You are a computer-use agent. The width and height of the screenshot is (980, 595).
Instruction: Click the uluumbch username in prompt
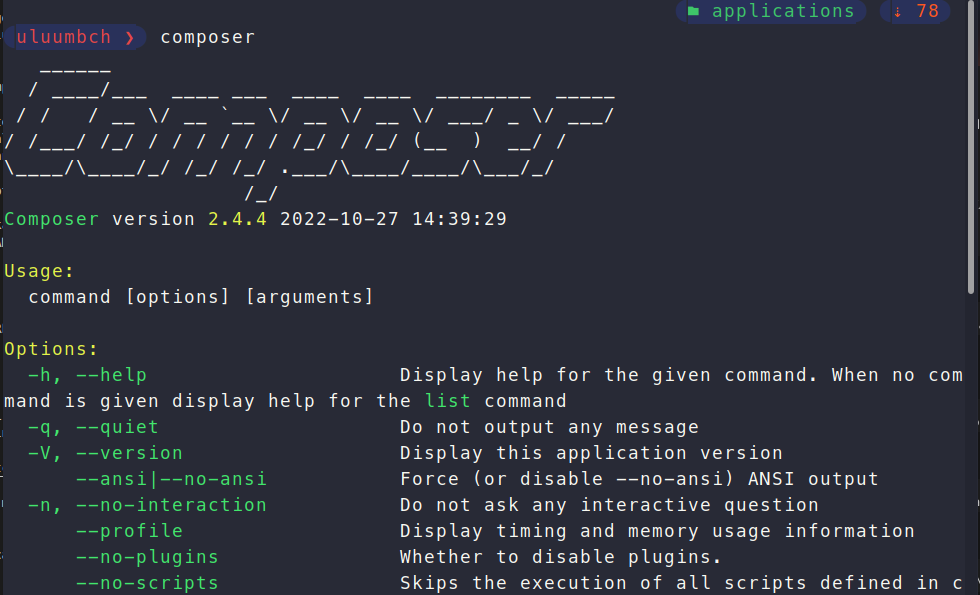(x=64, y=38)
